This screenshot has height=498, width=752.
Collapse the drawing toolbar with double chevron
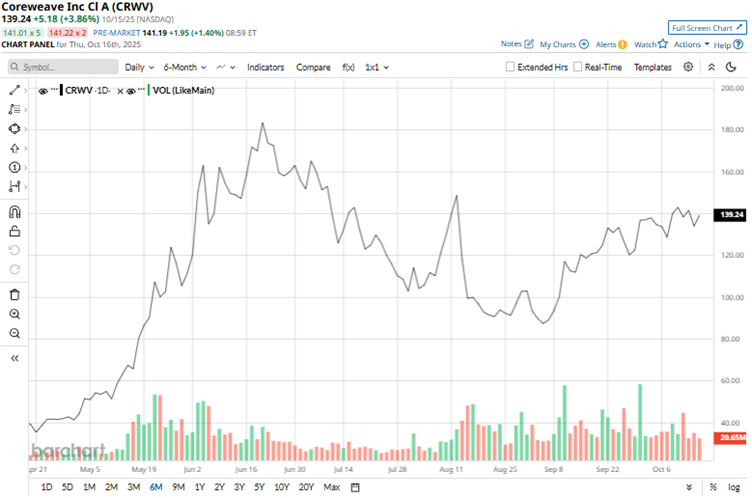(x=15, y=358)
